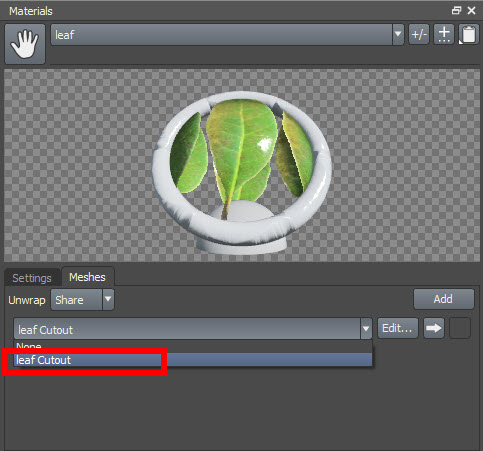Image resolution: width=483 pixels, height=451 pixels.
Task: Switch to the Settings tab
Action: [x=32, y=278]
